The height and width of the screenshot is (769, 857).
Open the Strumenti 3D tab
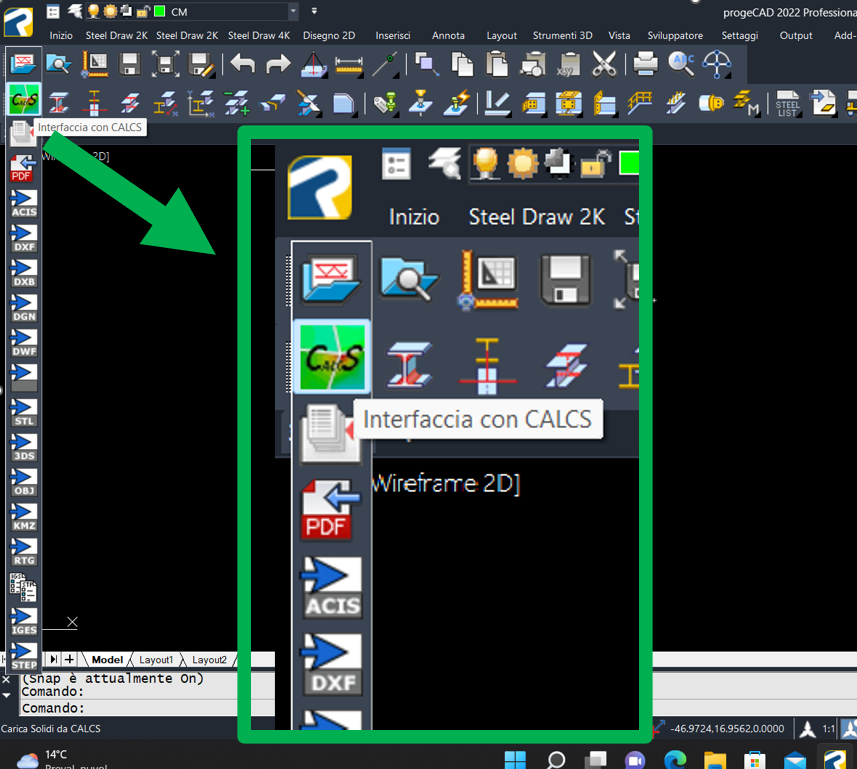562,36
